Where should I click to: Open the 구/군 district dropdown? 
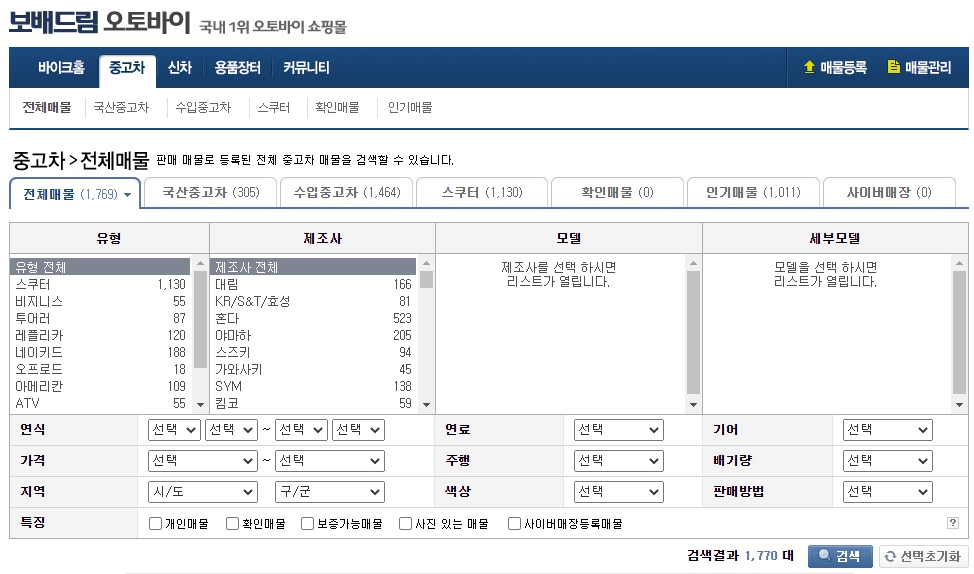[x=330, y=492]
